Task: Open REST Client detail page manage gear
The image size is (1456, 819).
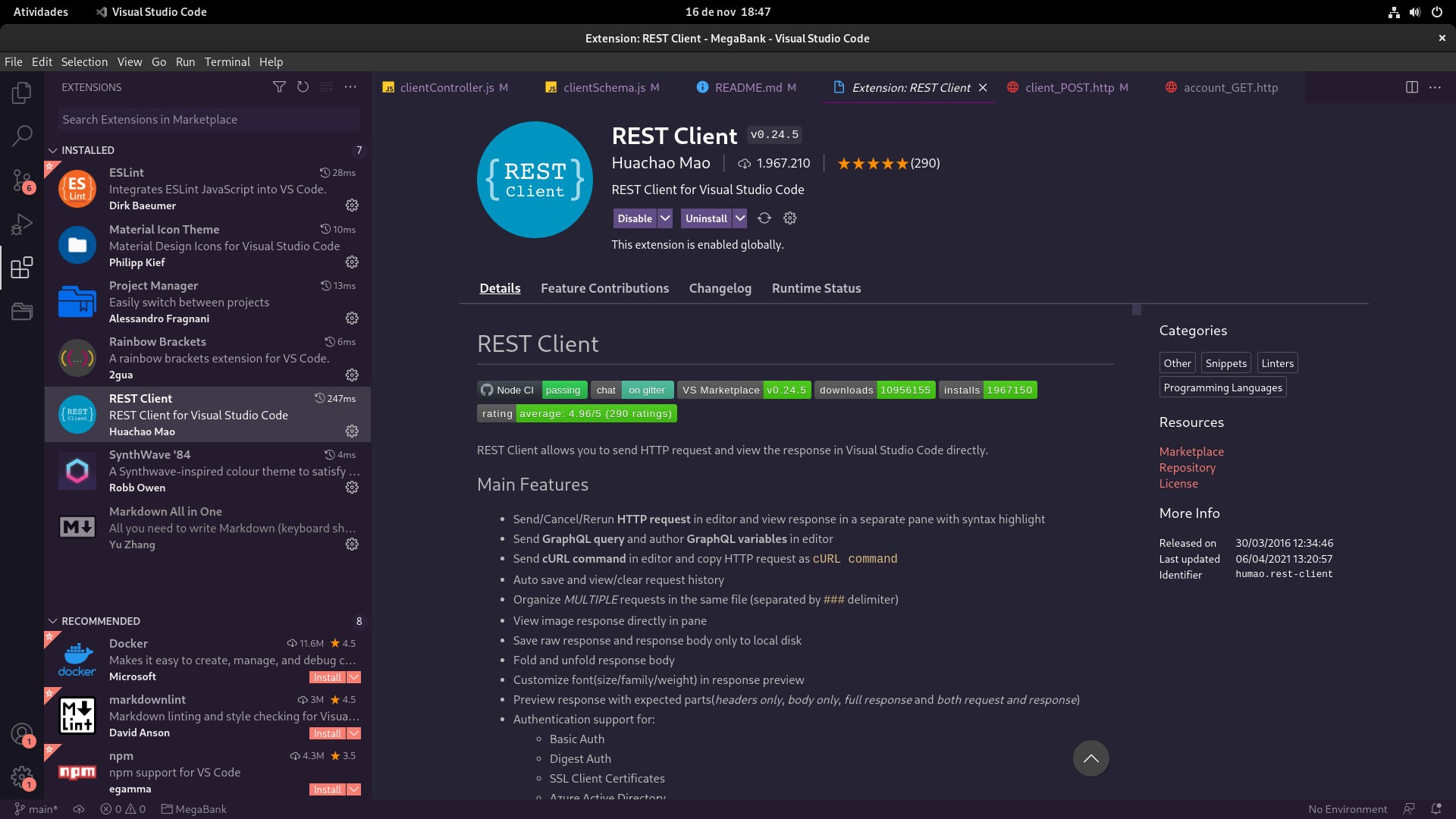Action: coord(790,218)
